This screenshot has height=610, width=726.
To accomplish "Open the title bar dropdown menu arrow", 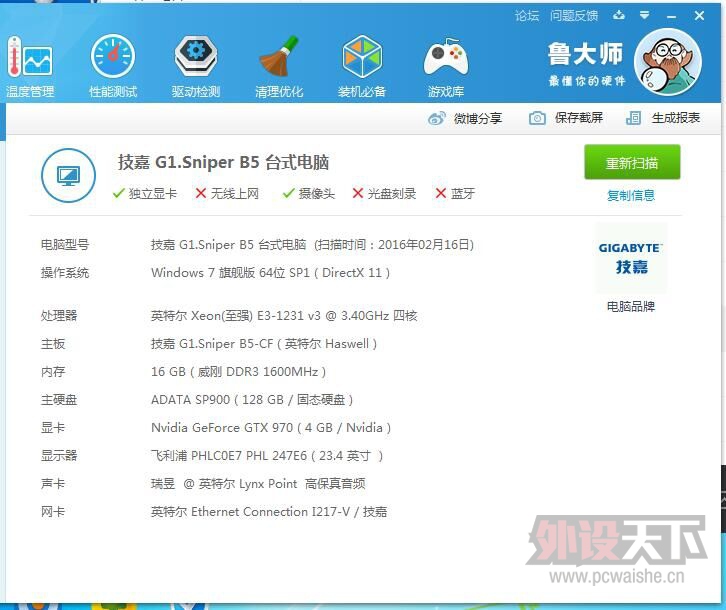I will [x=644, y=15].
